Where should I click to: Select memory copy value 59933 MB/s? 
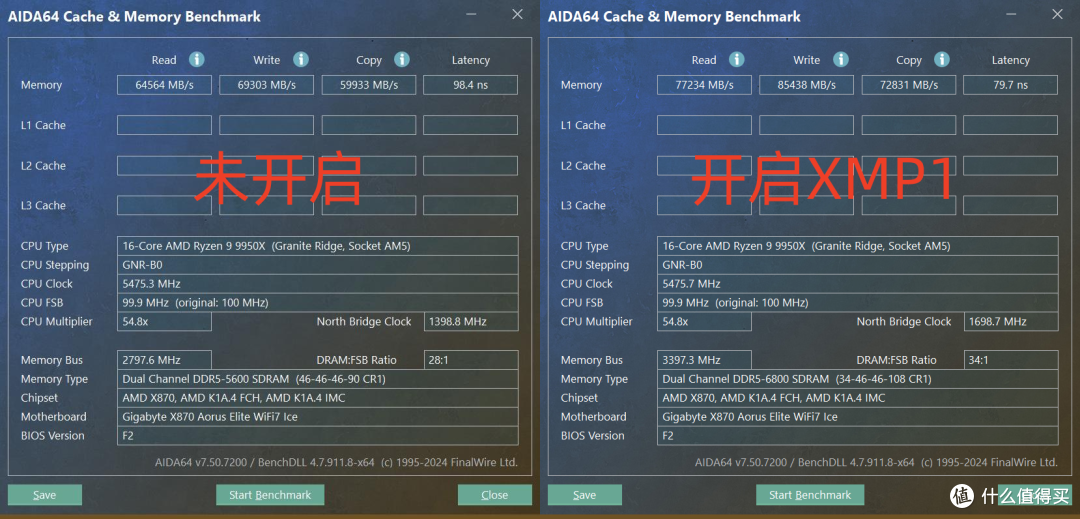point(368,85)
